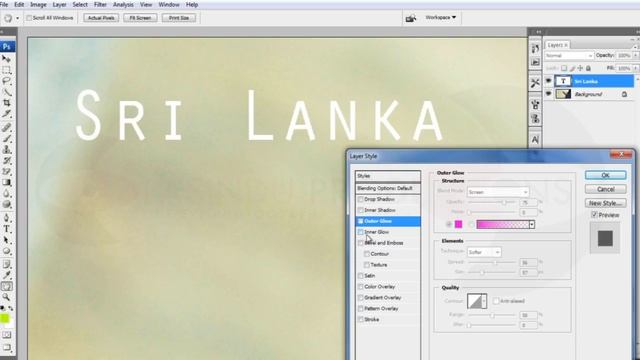Click the pink glow color swatch
Image resolution: width=640 pixels, height=360 pixels.
(458, 224)
